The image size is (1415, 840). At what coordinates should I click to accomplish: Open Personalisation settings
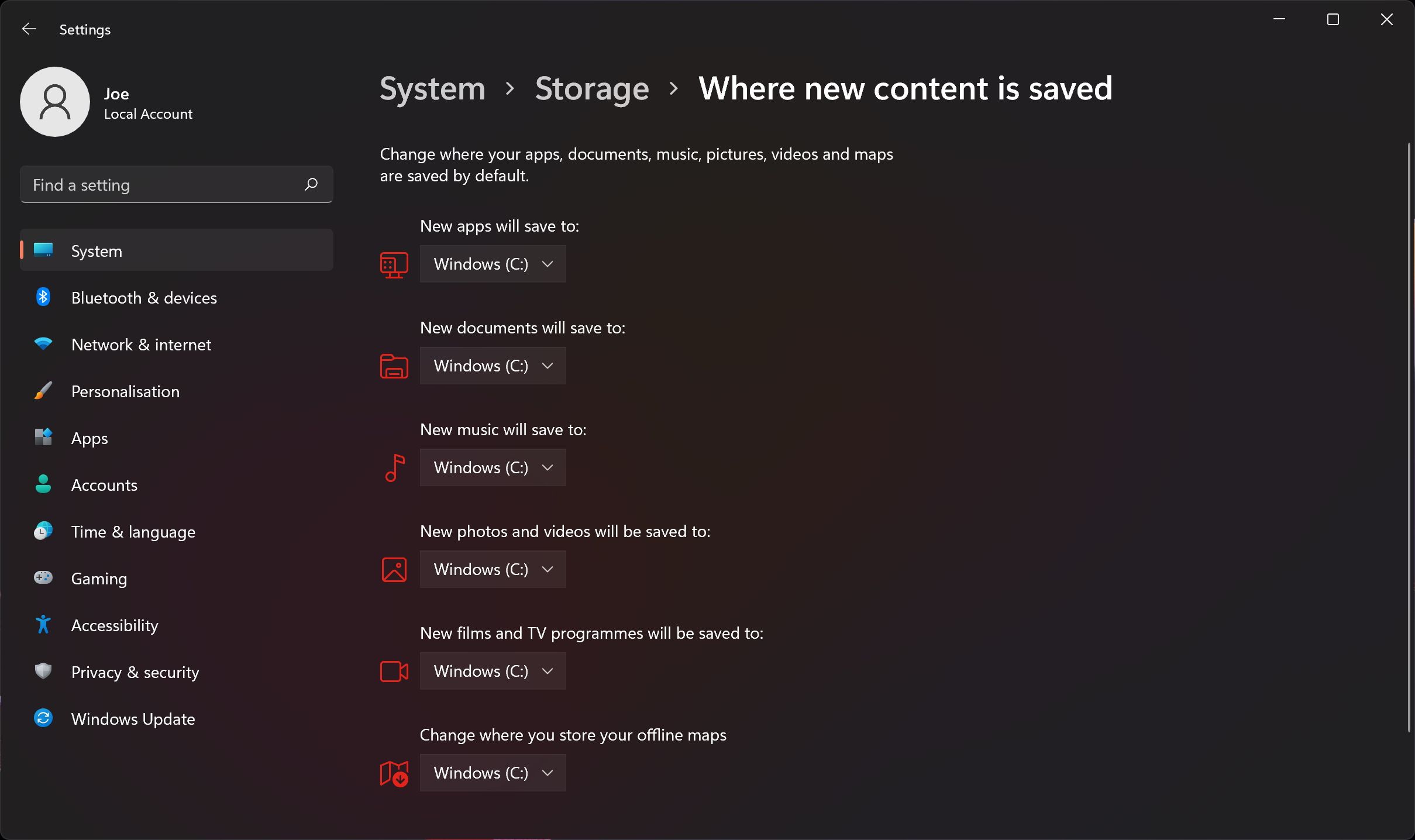[125, 391]
